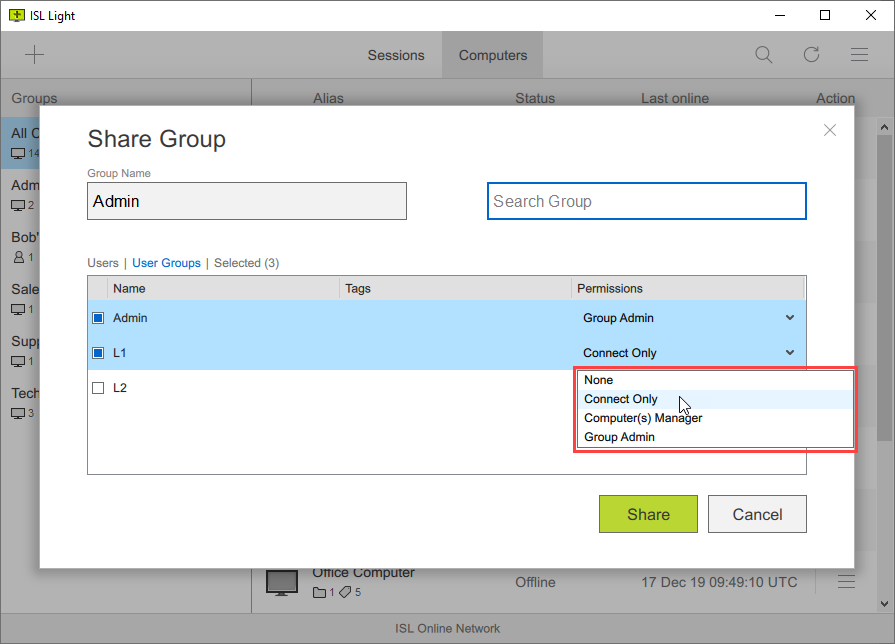This screenshot has height=644, width=895.
Task: Open search with the magnifier icon
Action: coord(763,54)
